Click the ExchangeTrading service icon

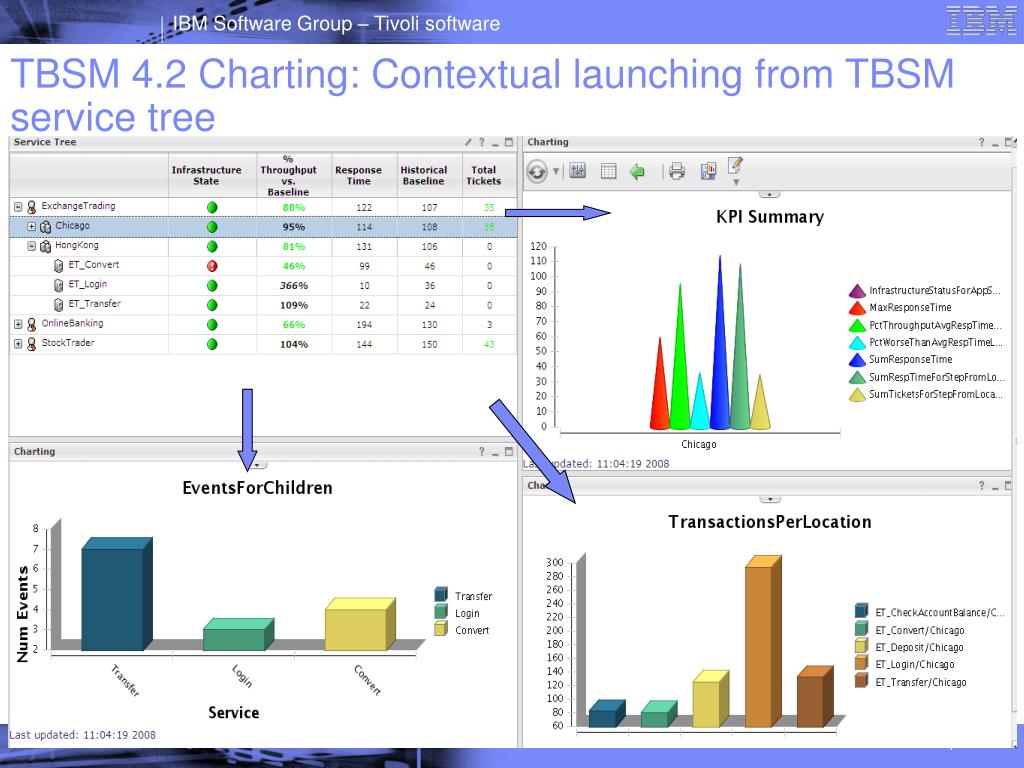(x=31, y=207)
